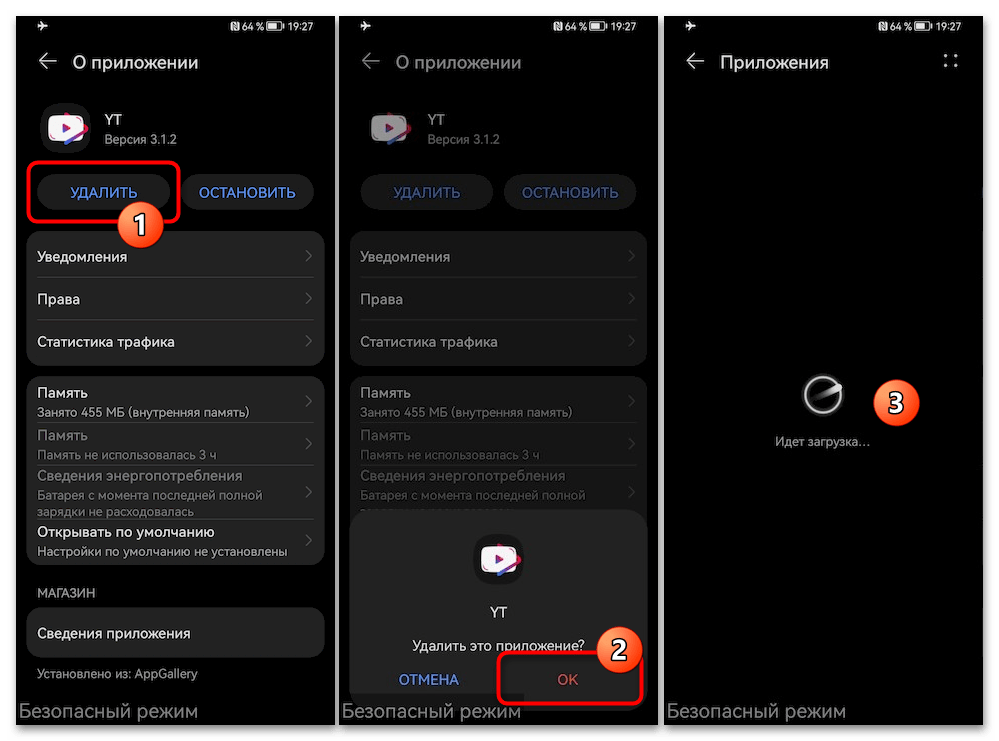The width and height of the screenshot is (999, 741).
Task: Open Уведомления settings in first screen
Action: tap(175, 256)
